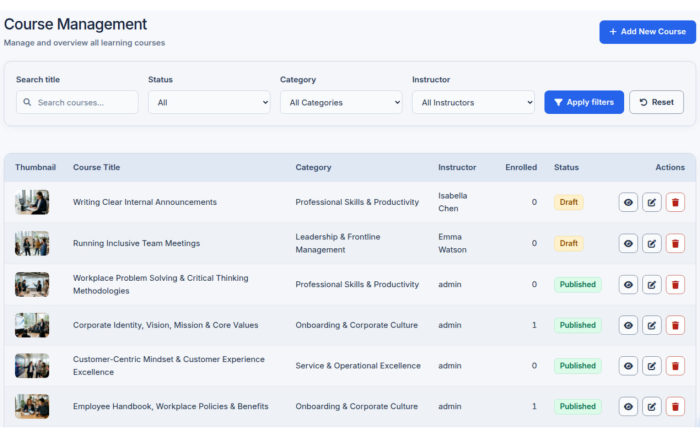Image resolution: width=700 pixels, height=438 pixels.
Task: Click the Instructor column header
Action: tap(457, 167)
